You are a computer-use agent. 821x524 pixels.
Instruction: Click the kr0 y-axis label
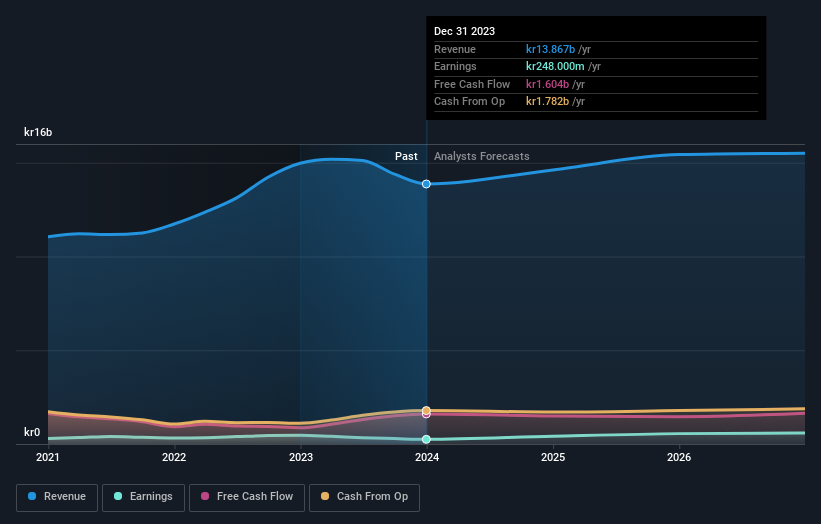(32, 432)
